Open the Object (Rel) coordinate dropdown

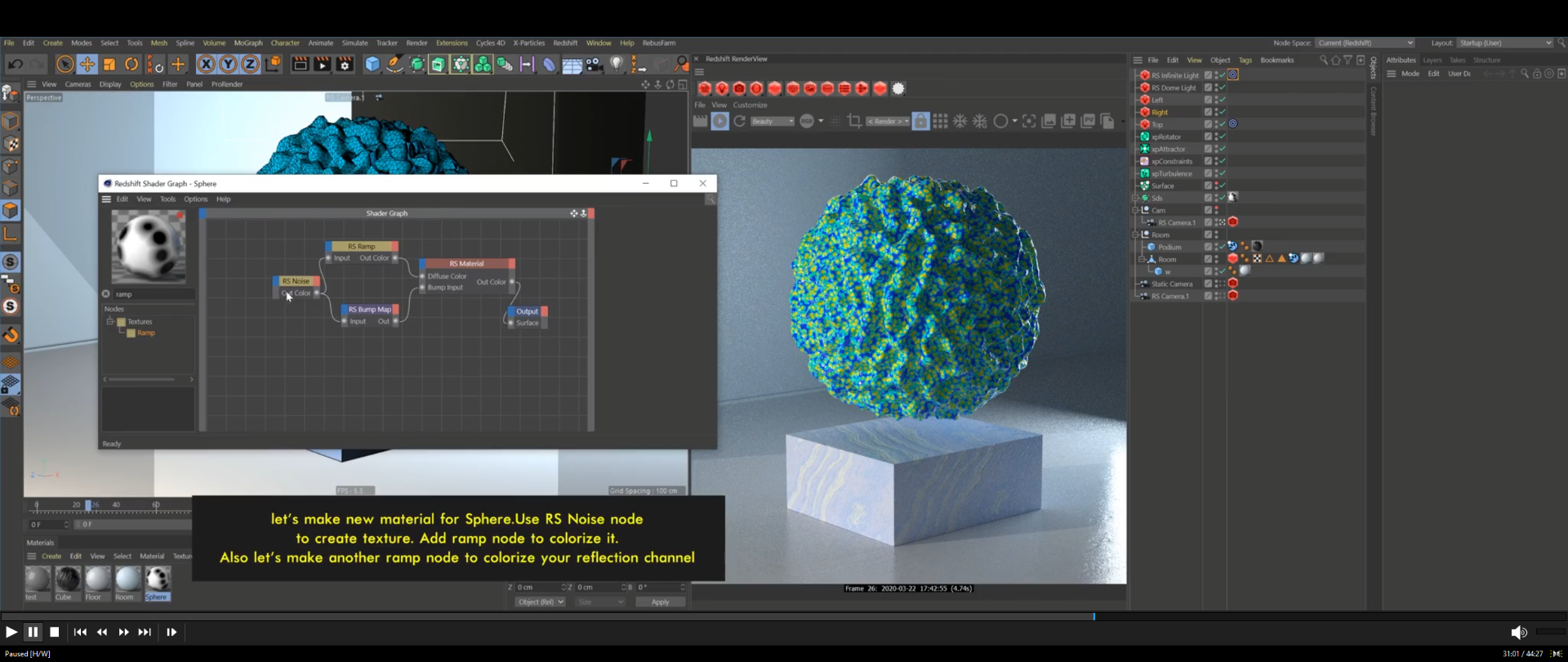click(x=540, y=602)
